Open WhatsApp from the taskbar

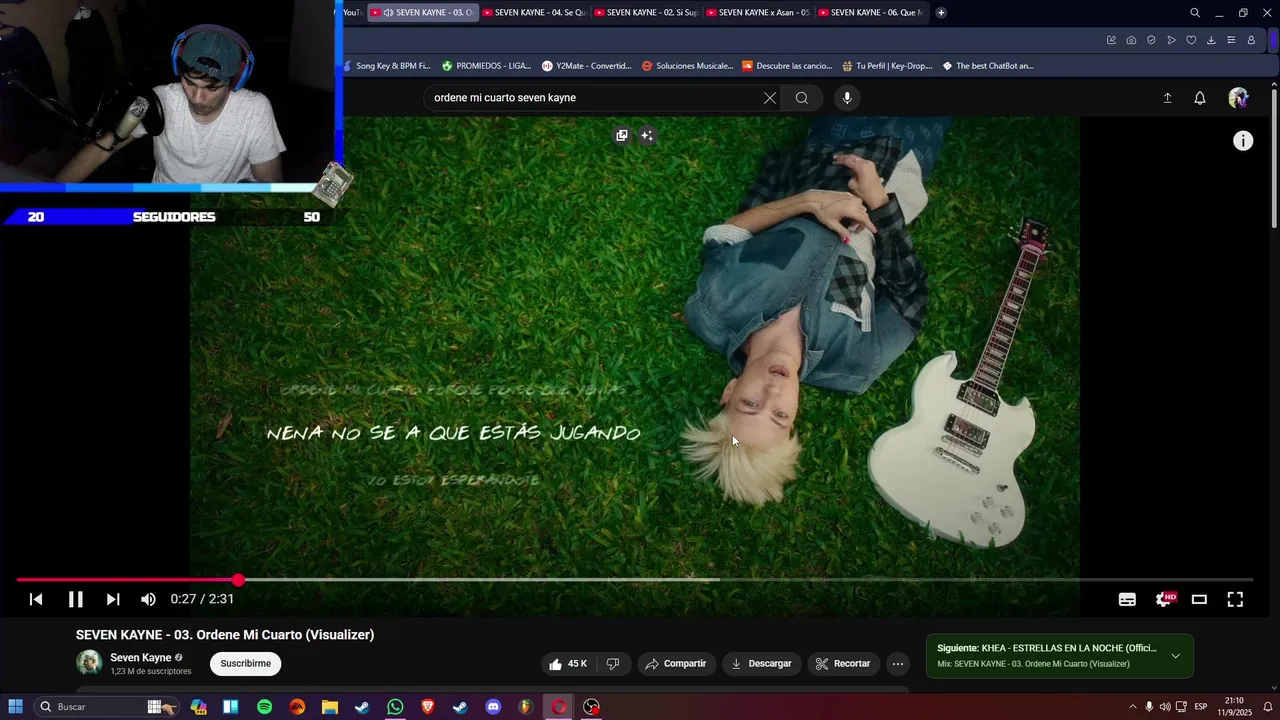click(395, 707)
